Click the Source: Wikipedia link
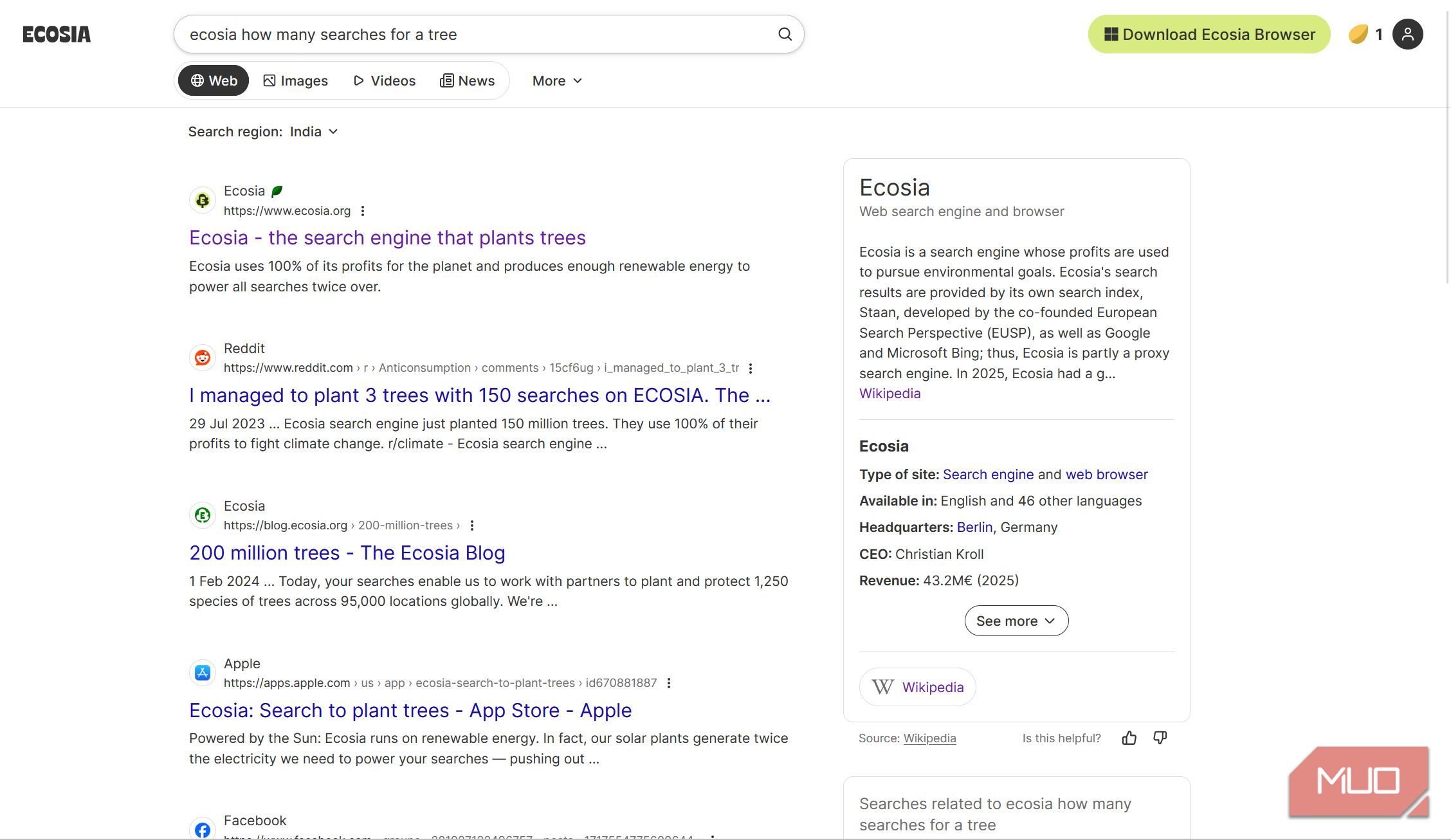 [x=929, y=738]
